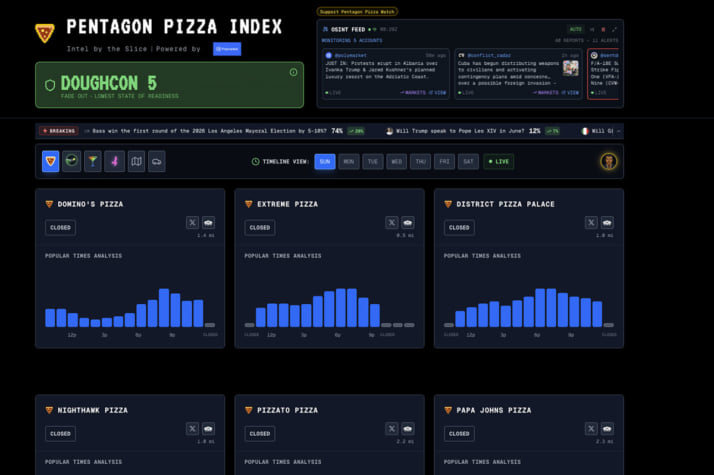The image size is (714, 475).
Task: Select SAT in timeline view
Action: coord(468,161)
